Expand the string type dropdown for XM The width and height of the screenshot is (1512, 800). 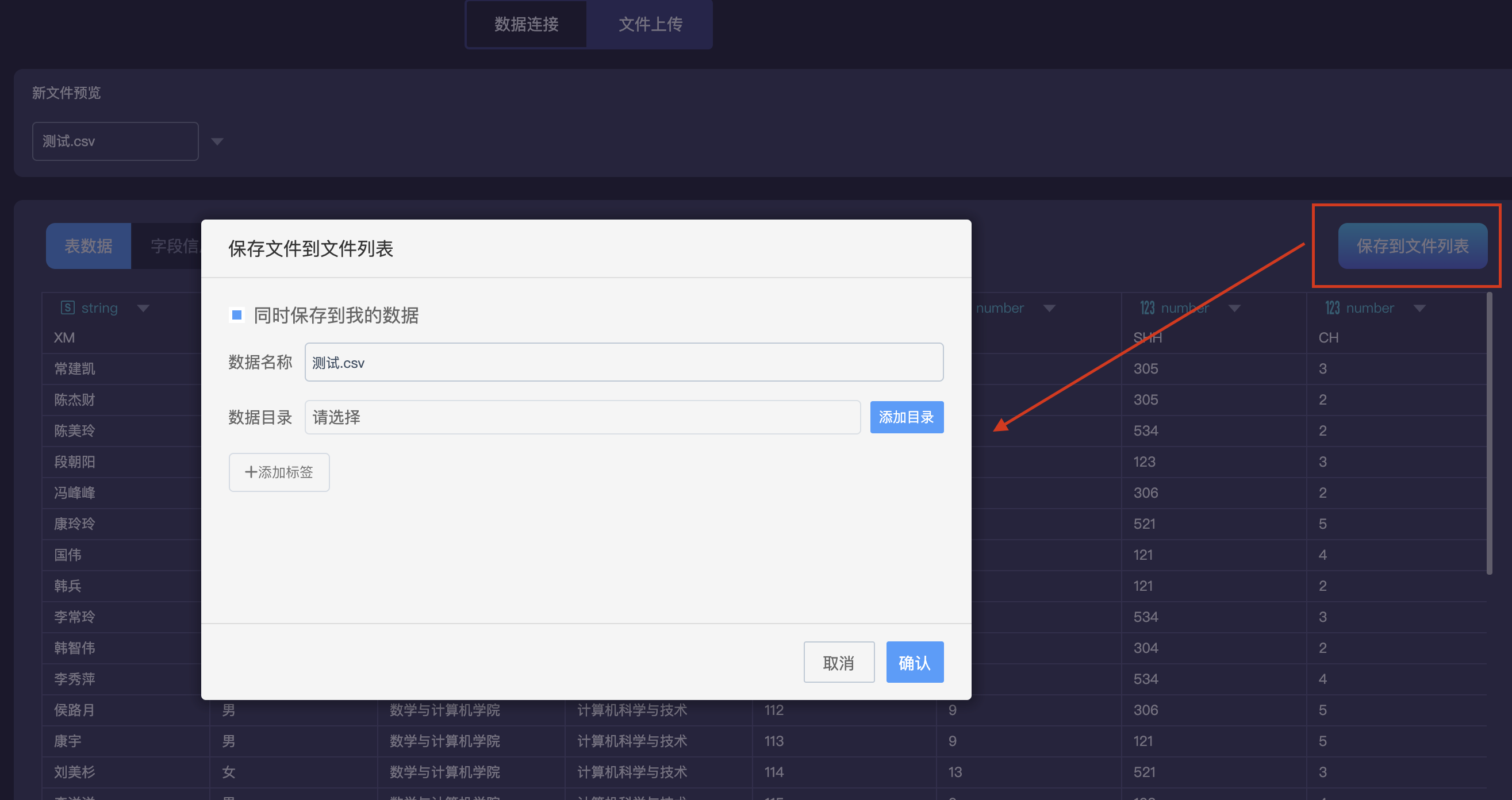tap(143, 308)
